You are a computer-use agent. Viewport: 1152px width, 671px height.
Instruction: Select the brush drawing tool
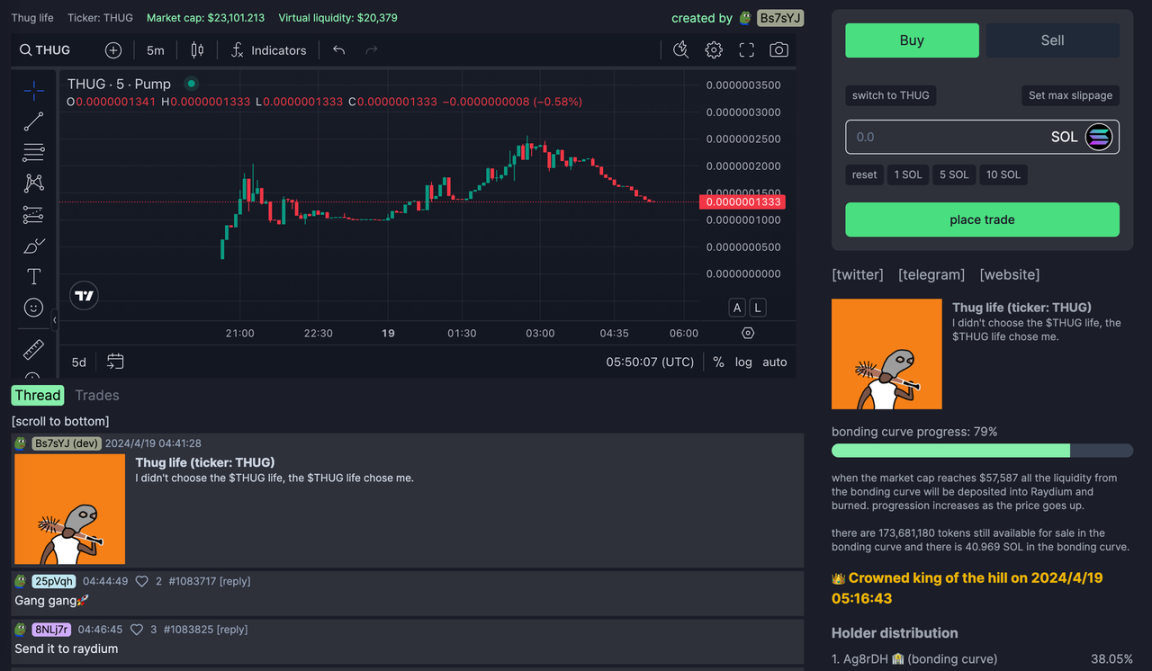(33, 246)
